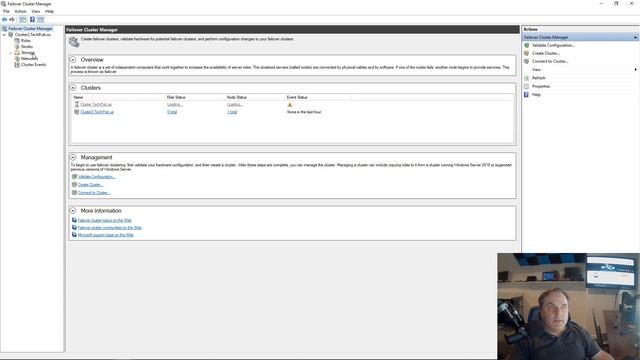Screen dimensions: 640x360
Task: Open the Help menu in the menu bar
Action: pos(49,11)
